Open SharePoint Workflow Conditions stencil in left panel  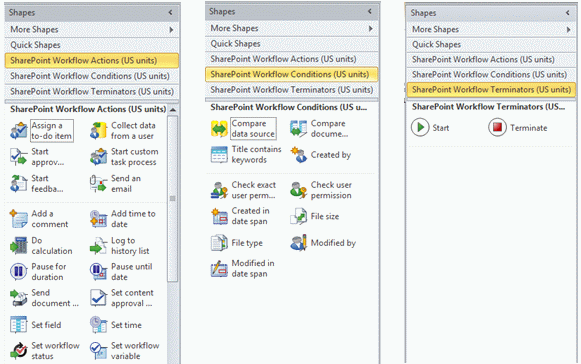tap(92, 76)
